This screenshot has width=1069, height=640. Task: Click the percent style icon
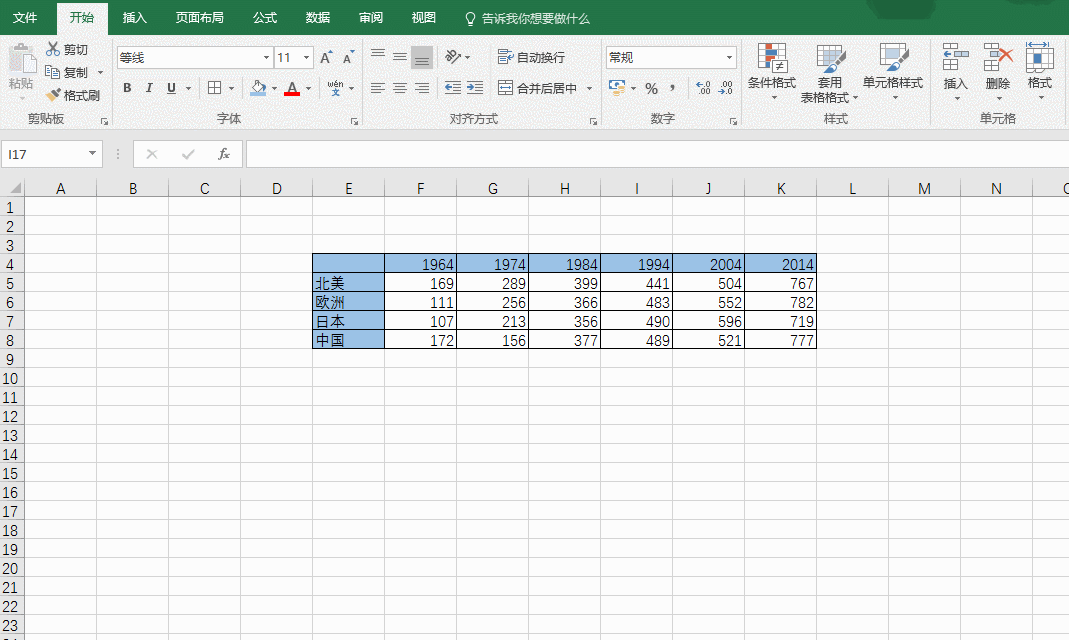[x=651, y=88]
